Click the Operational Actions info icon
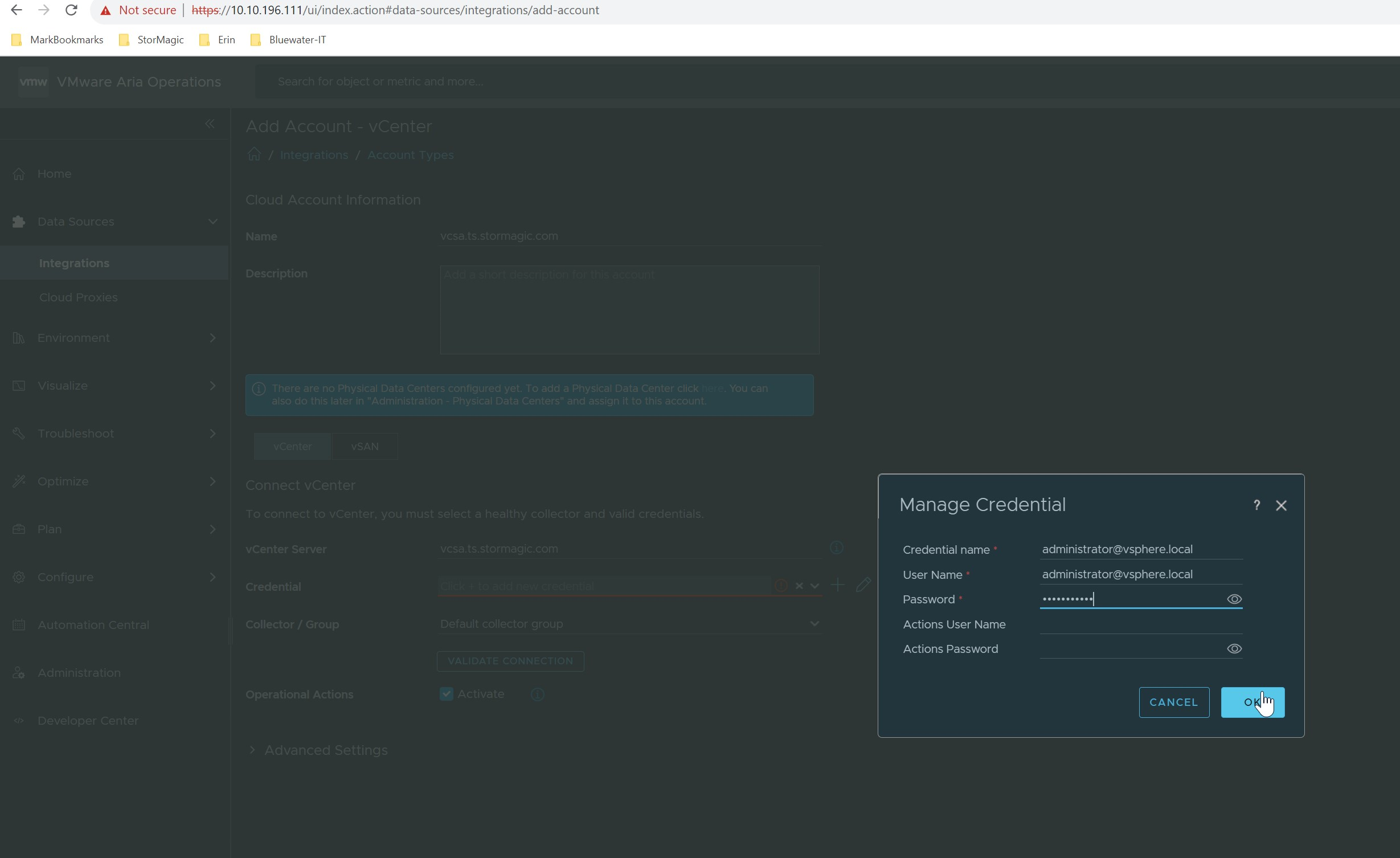 (537, 694)
